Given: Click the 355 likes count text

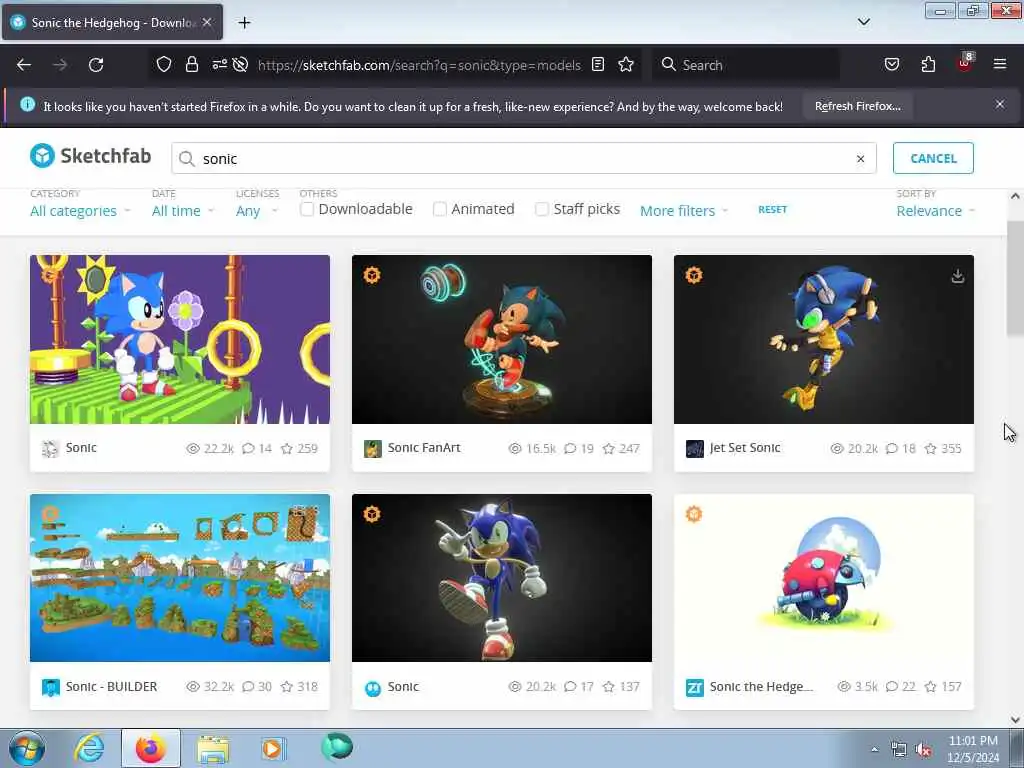Looking at the screenshot, I should pyautogui.click(x=951, y=449).
